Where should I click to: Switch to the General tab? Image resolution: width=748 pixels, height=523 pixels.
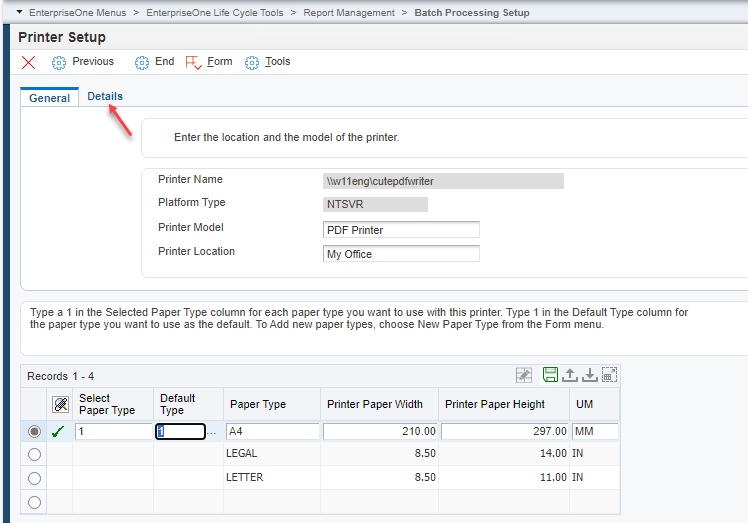click(50, 98)
